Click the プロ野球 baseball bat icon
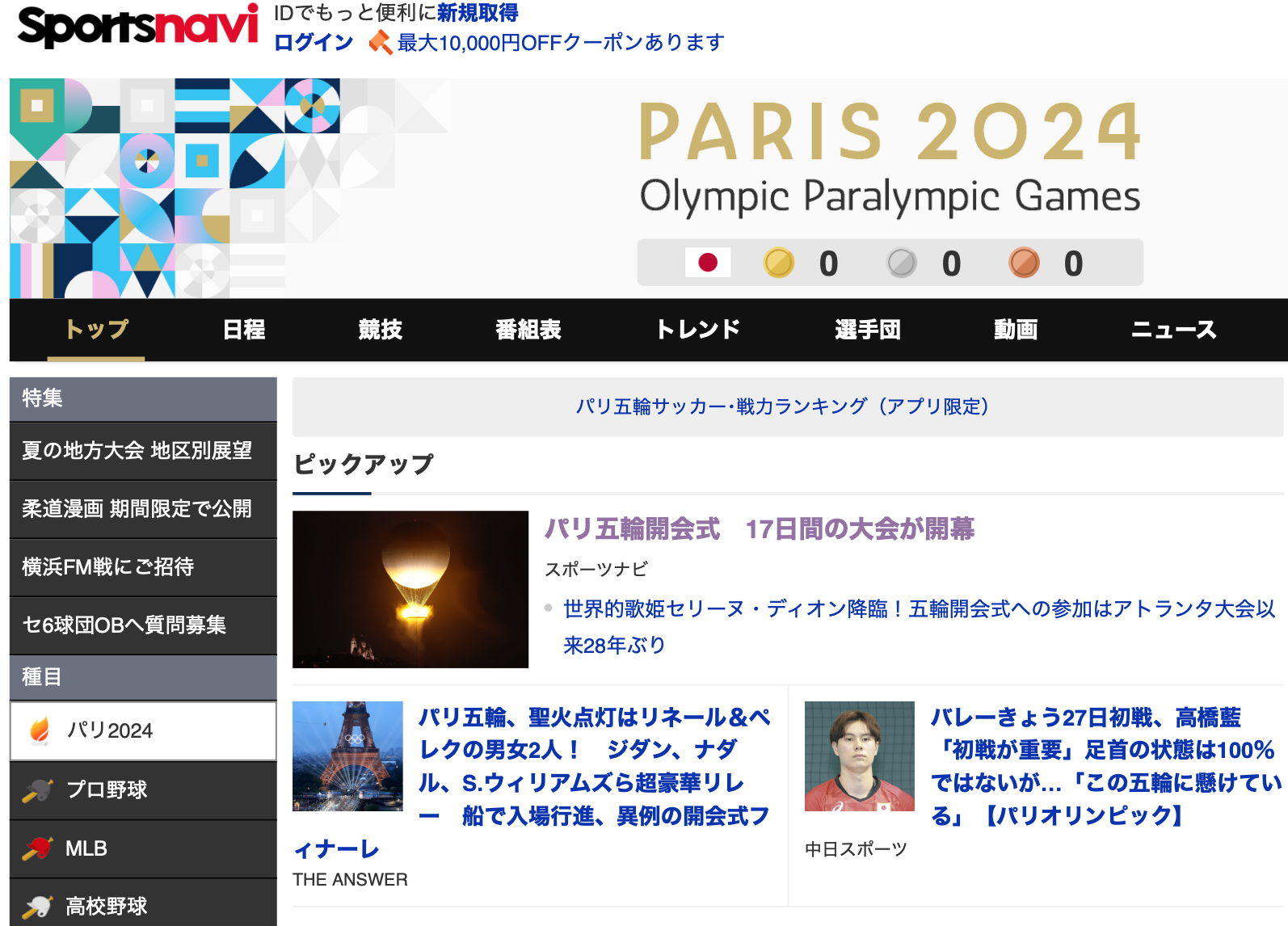 37,790
